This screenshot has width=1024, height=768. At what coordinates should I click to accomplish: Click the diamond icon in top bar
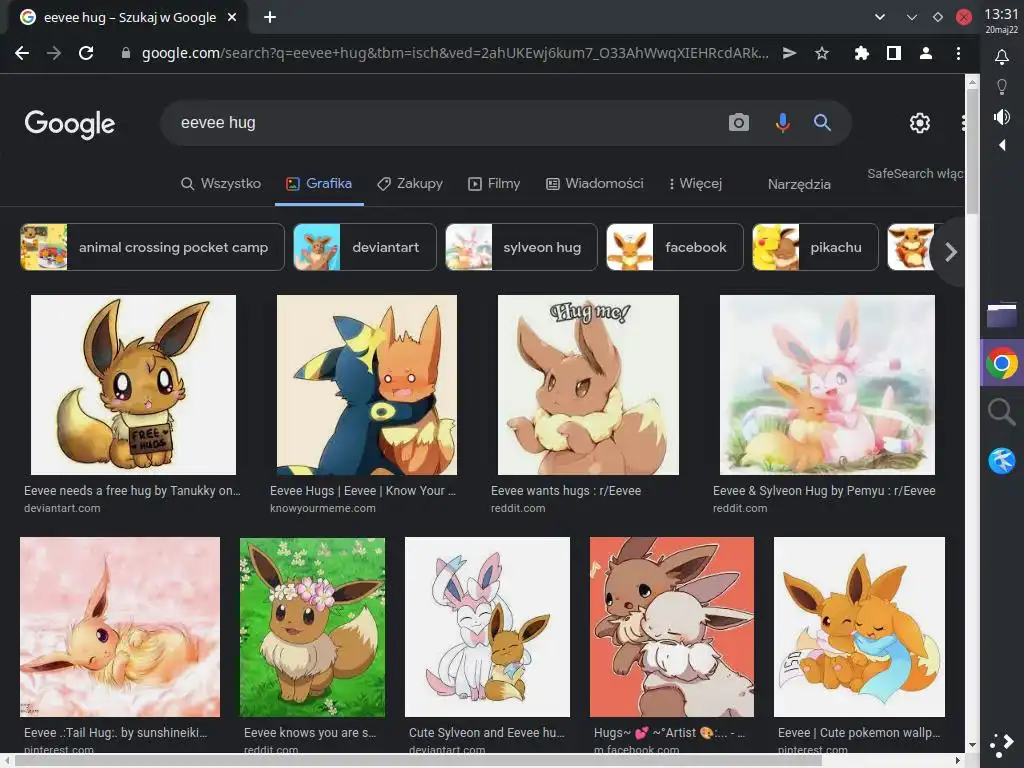coord(938,17)
